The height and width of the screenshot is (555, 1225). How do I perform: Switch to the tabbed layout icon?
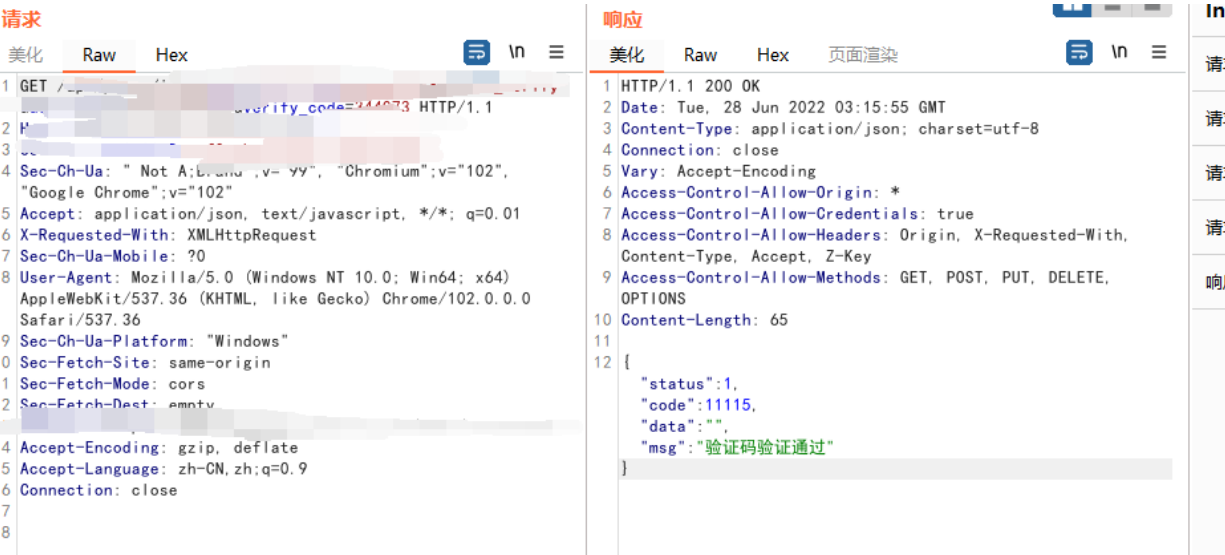coord(1152,7)
